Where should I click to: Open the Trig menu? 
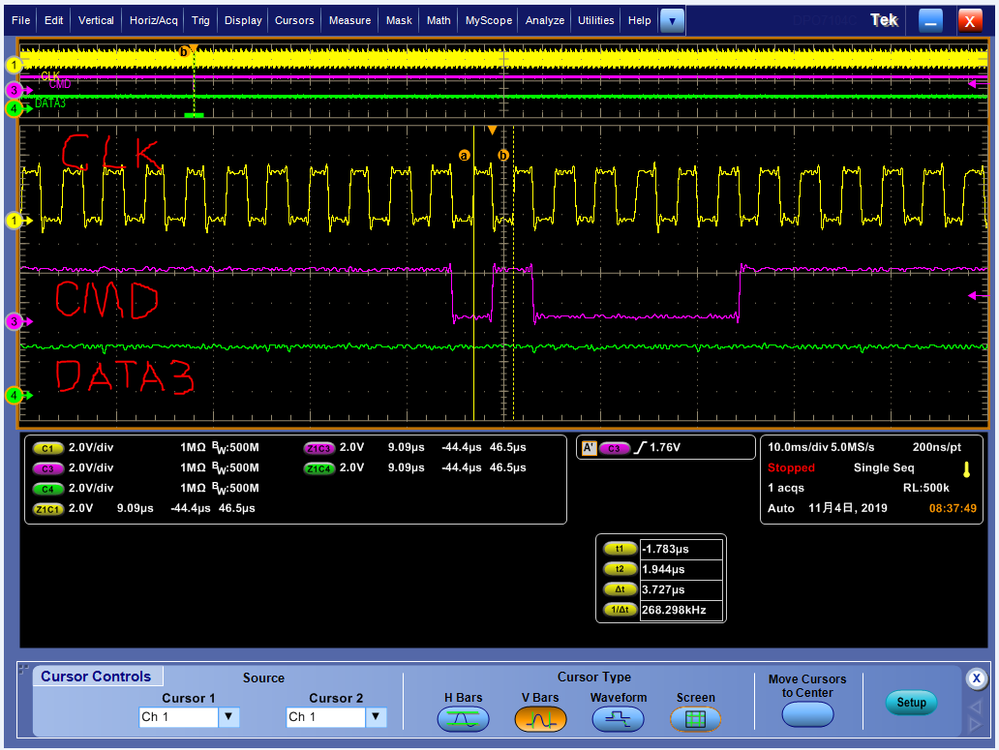(x=200, y=20)
